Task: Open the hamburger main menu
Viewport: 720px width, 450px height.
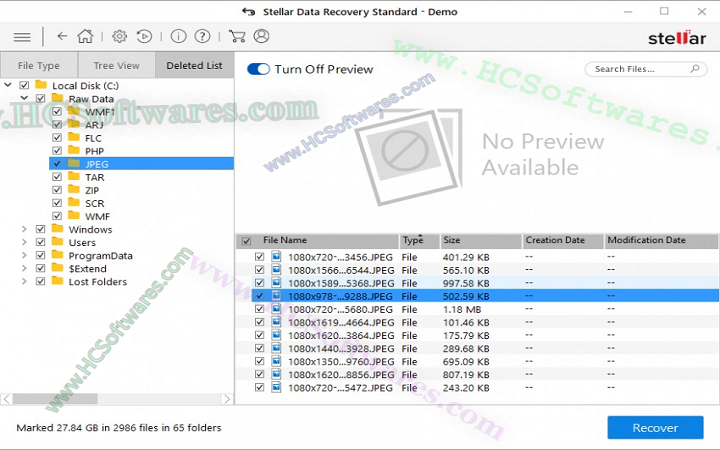Action: point(22,36)
